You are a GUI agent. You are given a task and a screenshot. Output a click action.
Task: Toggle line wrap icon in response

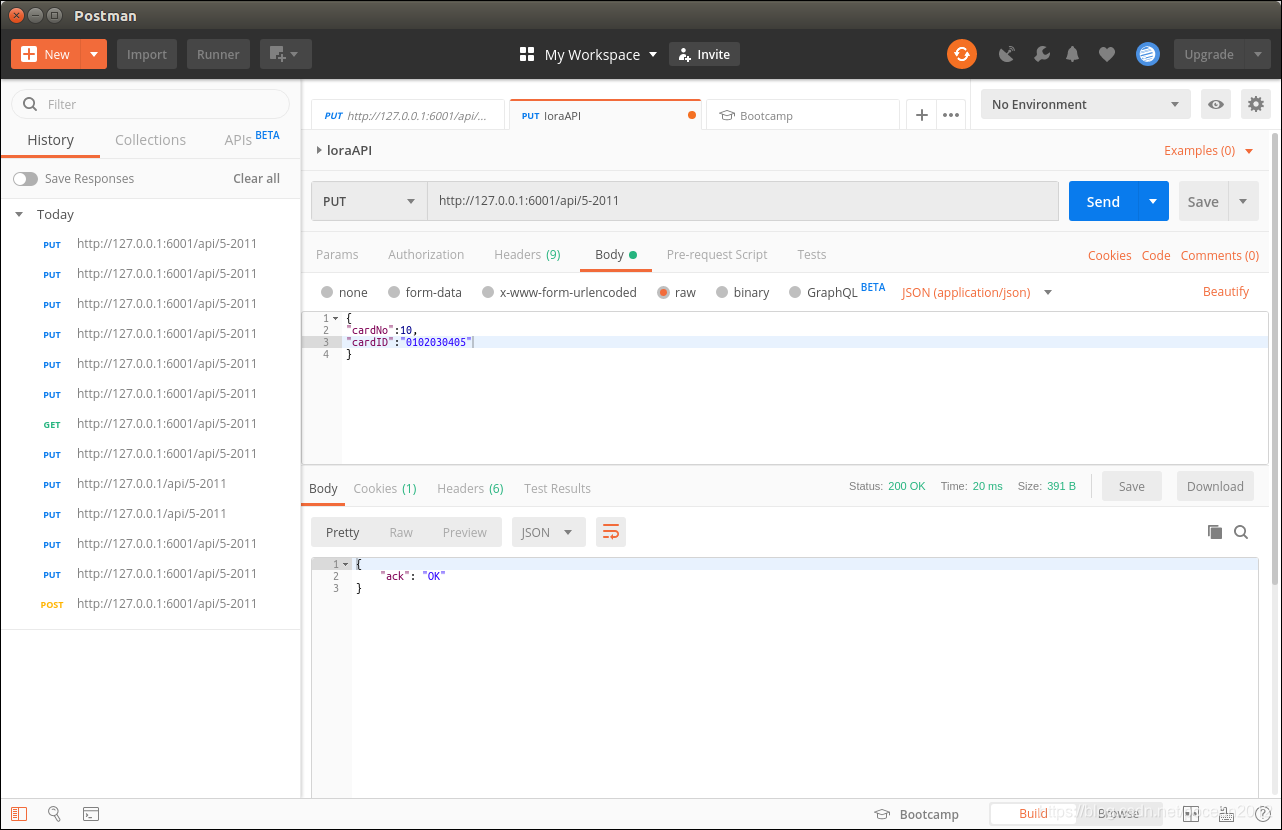click(x=610, y=532)
